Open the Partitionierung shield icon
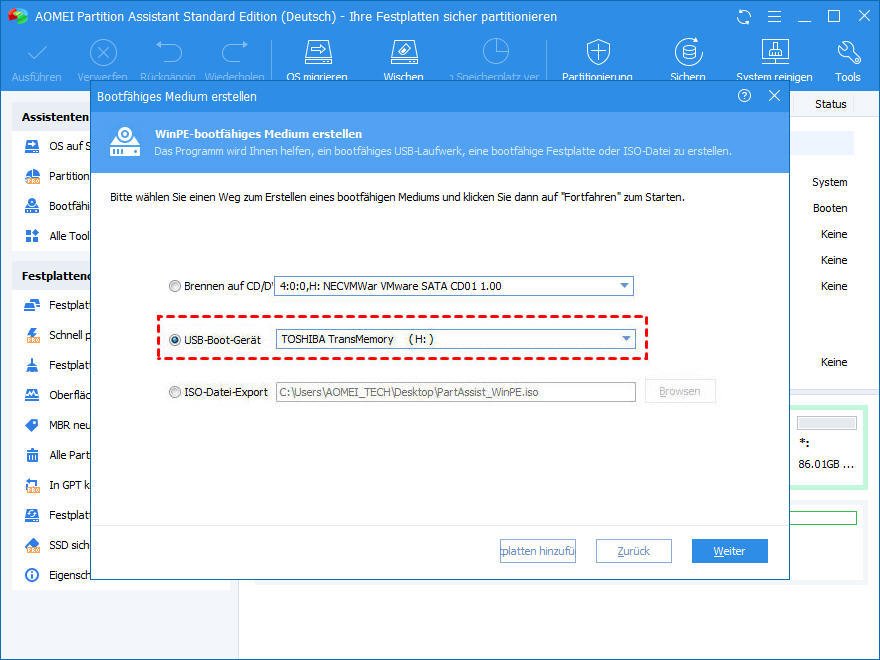880x660 pixels. [598, 52]
